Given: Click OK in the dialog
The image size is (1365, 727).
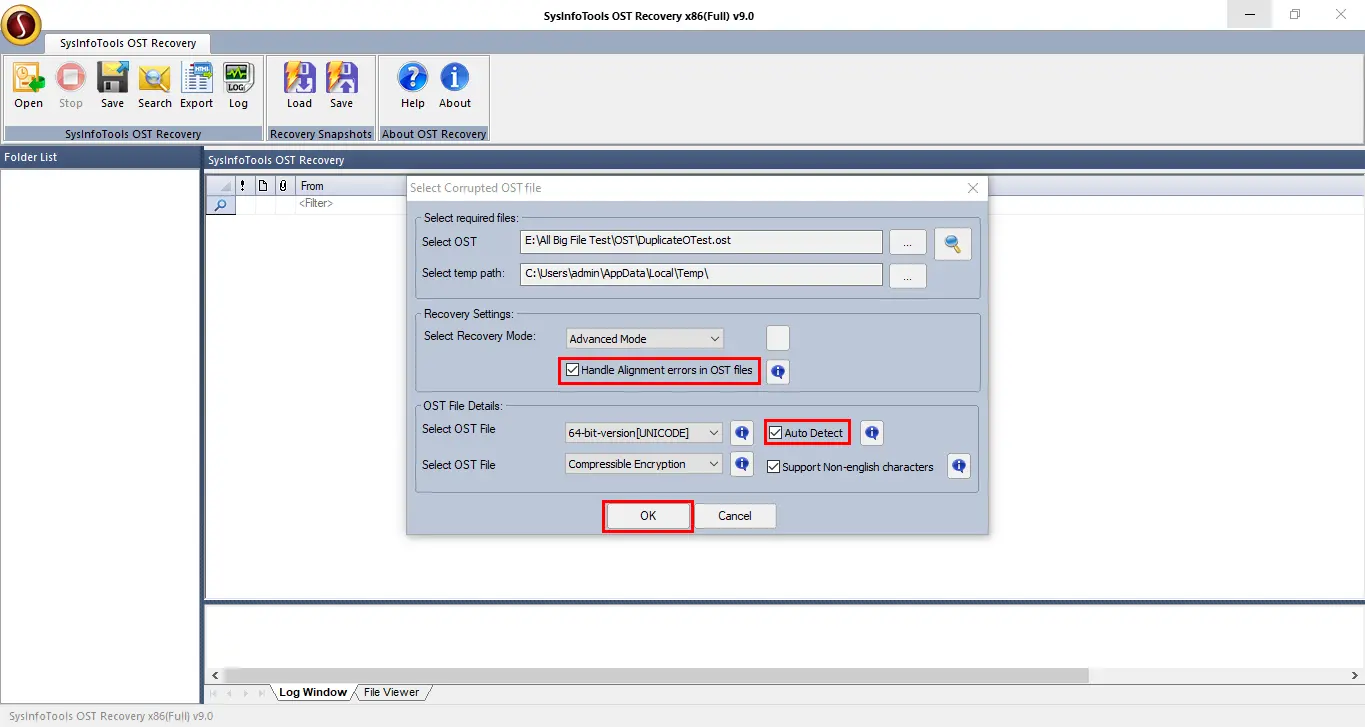Looking at the screenshot, I should coord(648,516).
